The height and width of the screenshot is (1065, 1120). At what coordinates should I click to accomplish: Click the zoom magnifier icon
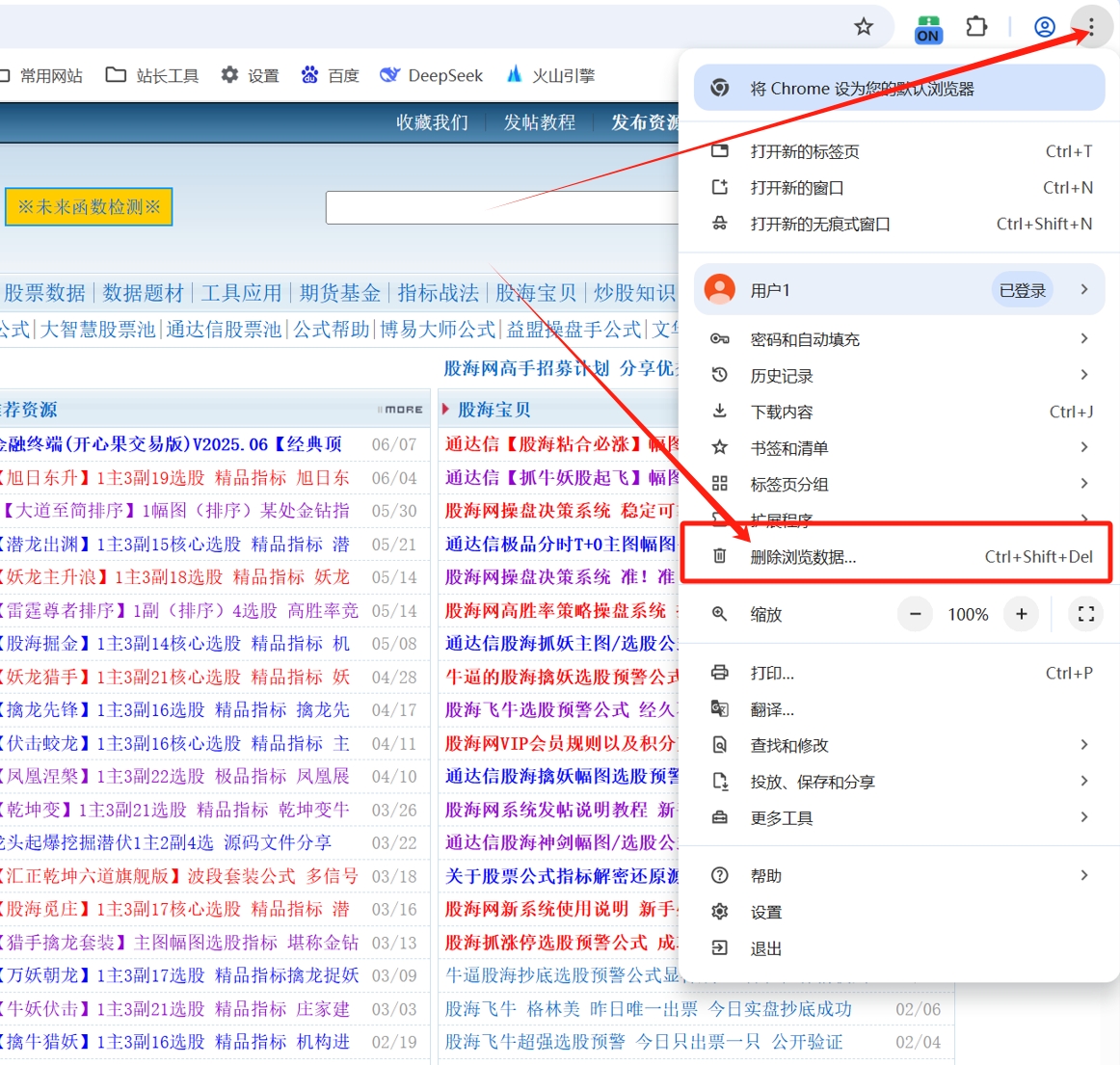[x=720, y=614]
